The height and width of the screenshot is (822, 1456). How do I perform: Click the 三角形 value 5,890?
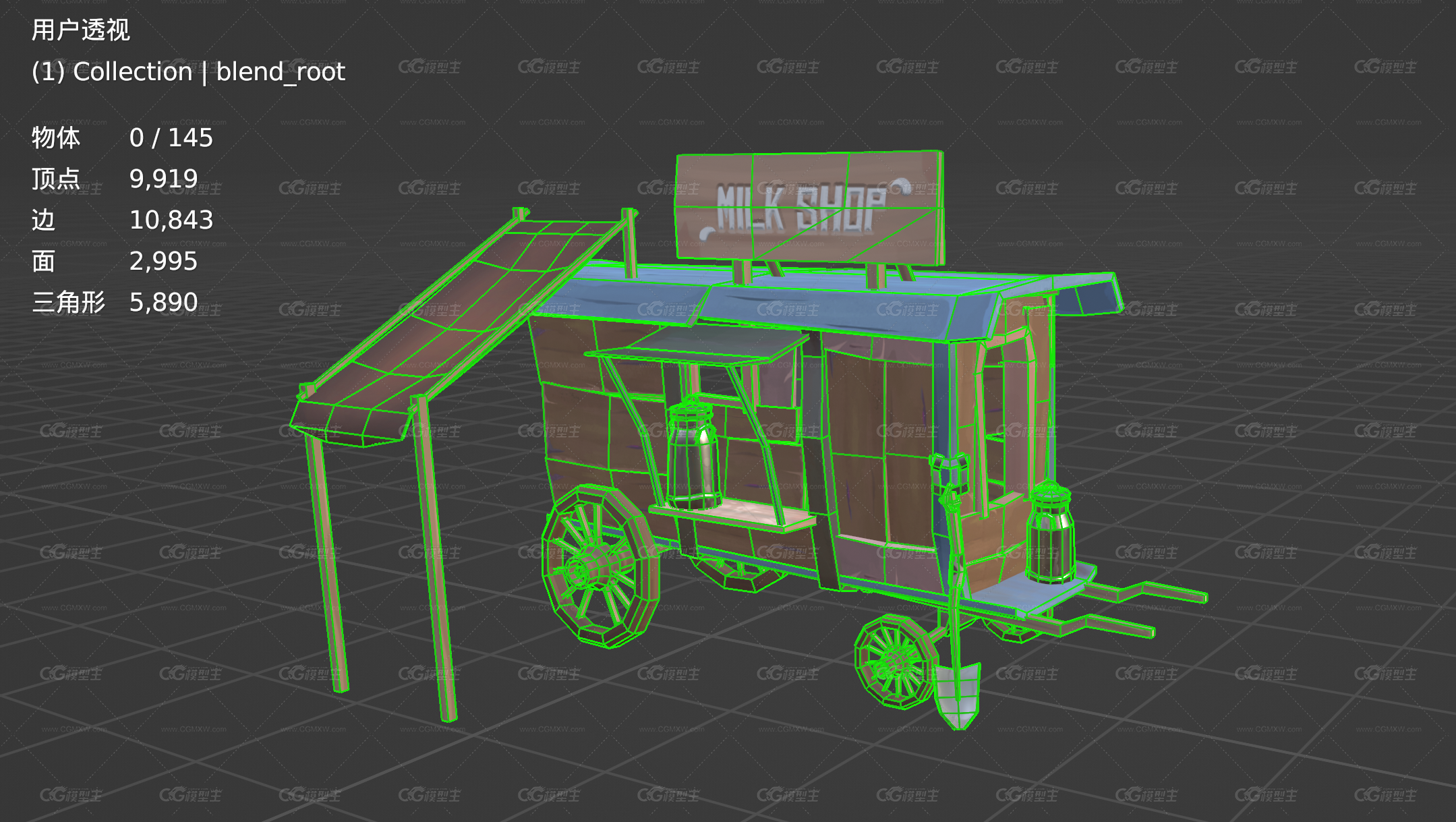click(163, 302)
